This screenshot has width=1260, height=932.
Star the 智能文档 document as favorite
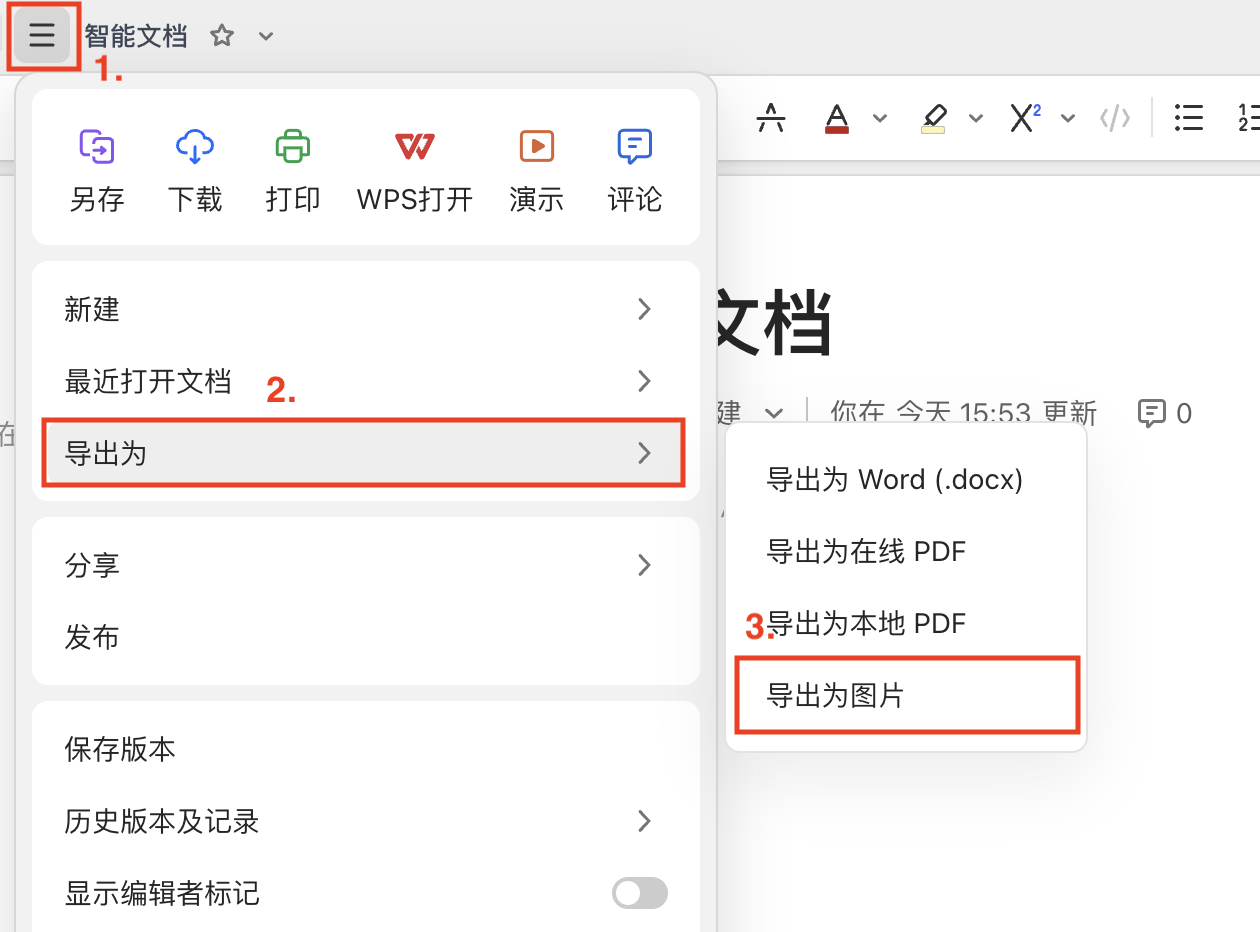[222, 36]
